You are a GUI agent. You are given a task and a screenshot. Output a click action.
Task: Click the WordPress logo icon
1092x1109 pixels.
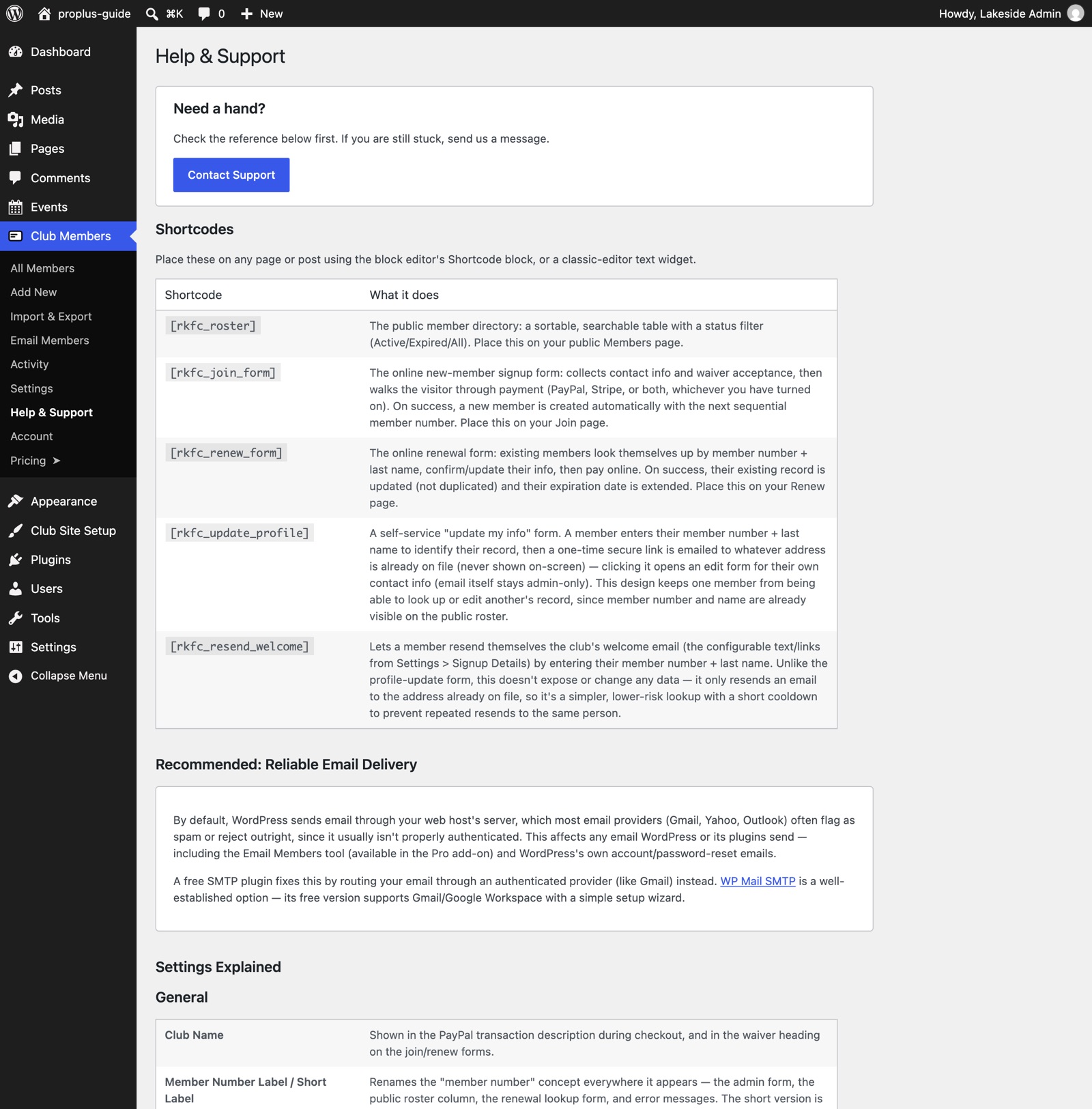tap(14, 14)
